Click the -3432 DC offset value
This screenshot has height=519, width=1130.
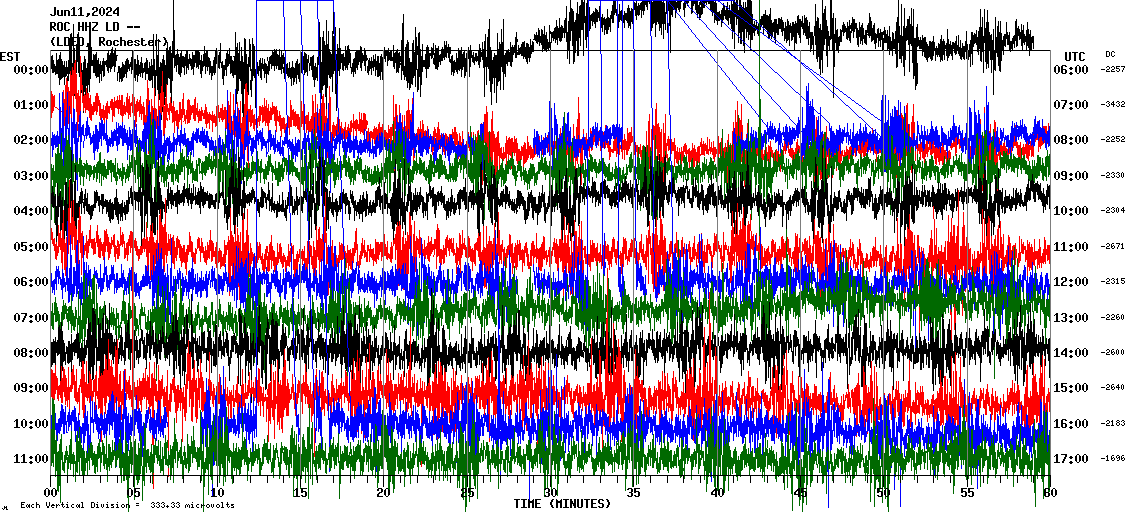pos(1113,105)
